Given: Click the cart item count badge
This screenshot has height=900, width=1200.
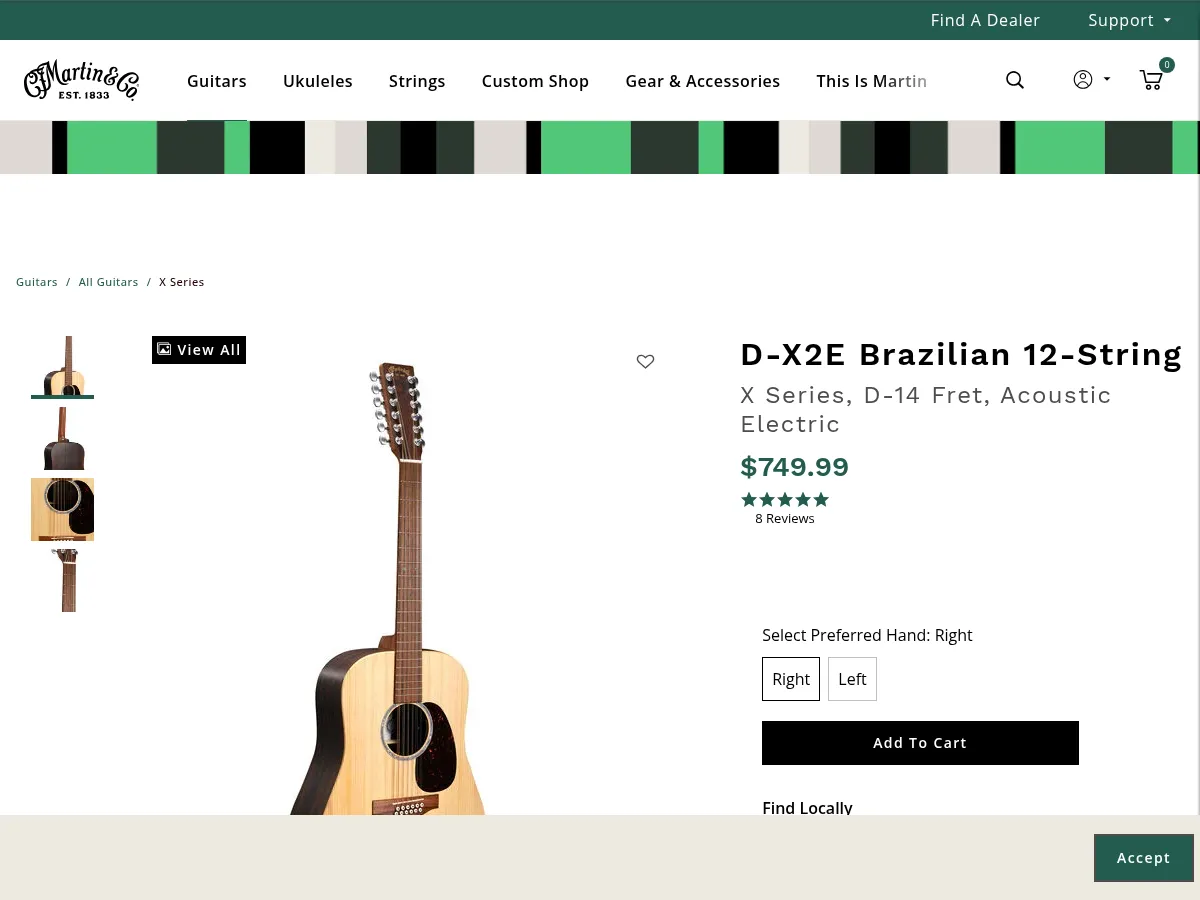Looking at the screenshot, I should (x=1166, y=64).
